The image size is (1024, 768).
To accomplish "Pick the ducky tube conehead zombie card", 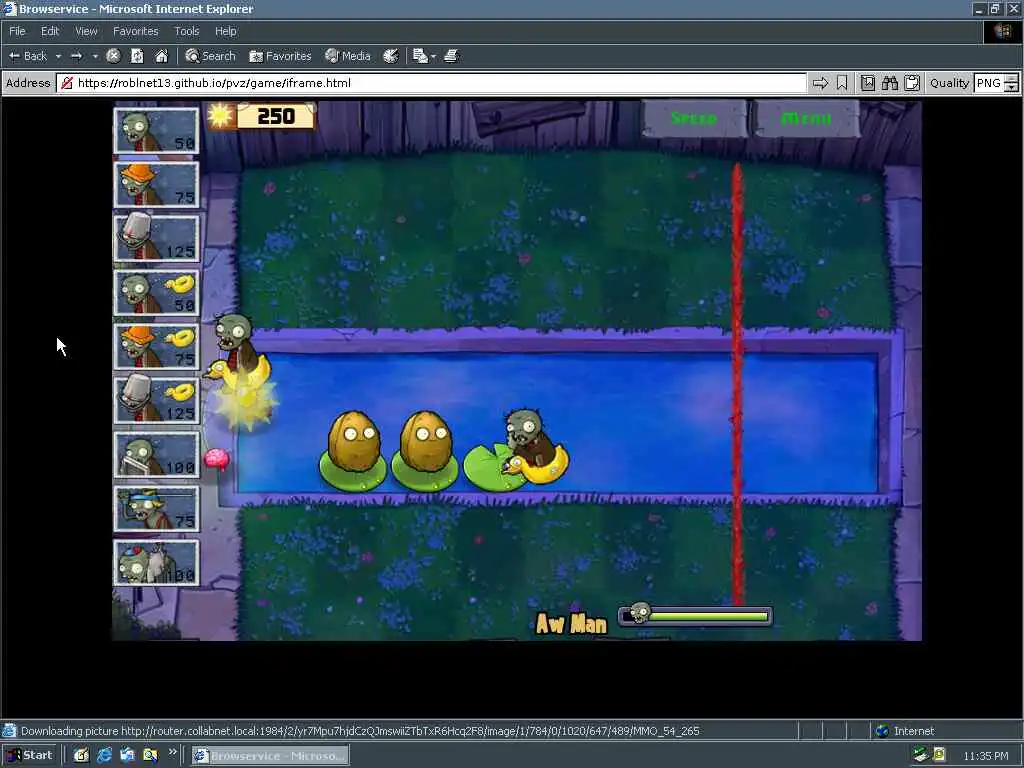I will tap(156, 347).
